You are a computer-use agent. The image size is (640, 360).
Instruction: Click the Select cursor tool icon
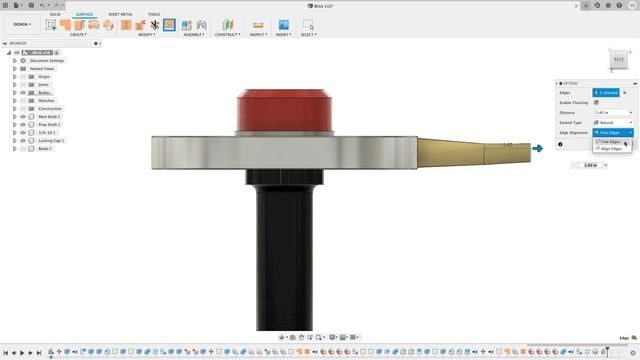[308, 25]
